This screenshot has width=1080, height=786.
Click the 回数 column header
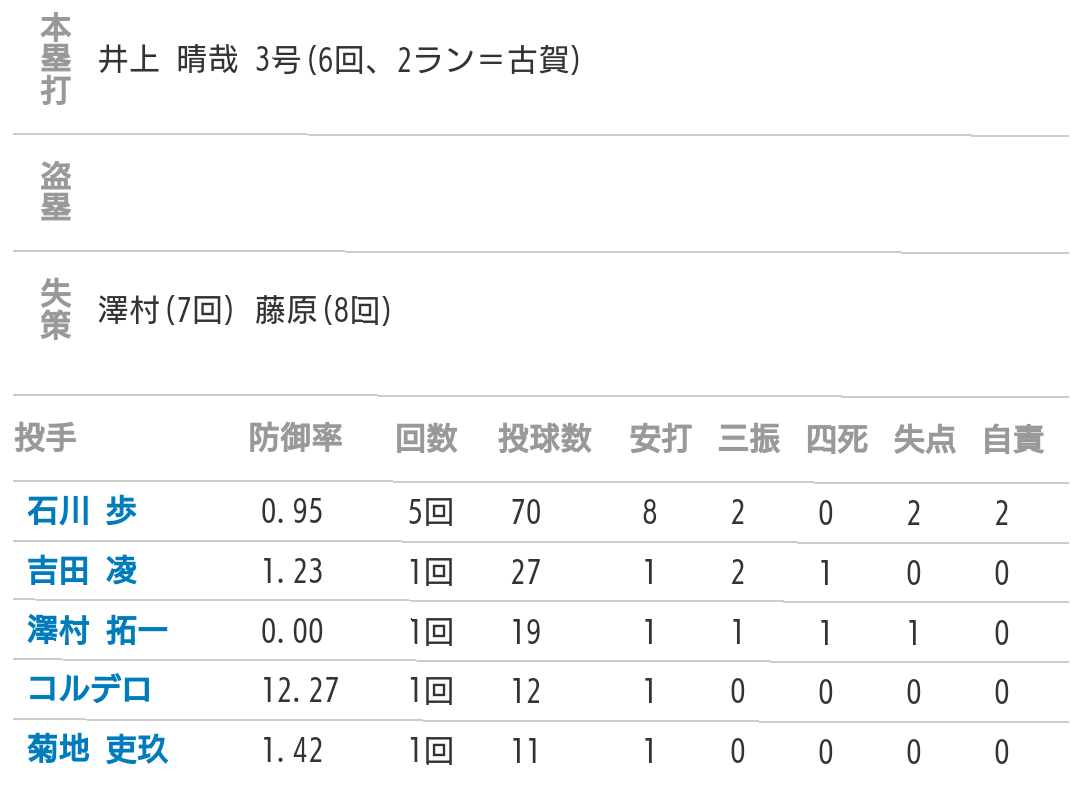coord(426,439)
